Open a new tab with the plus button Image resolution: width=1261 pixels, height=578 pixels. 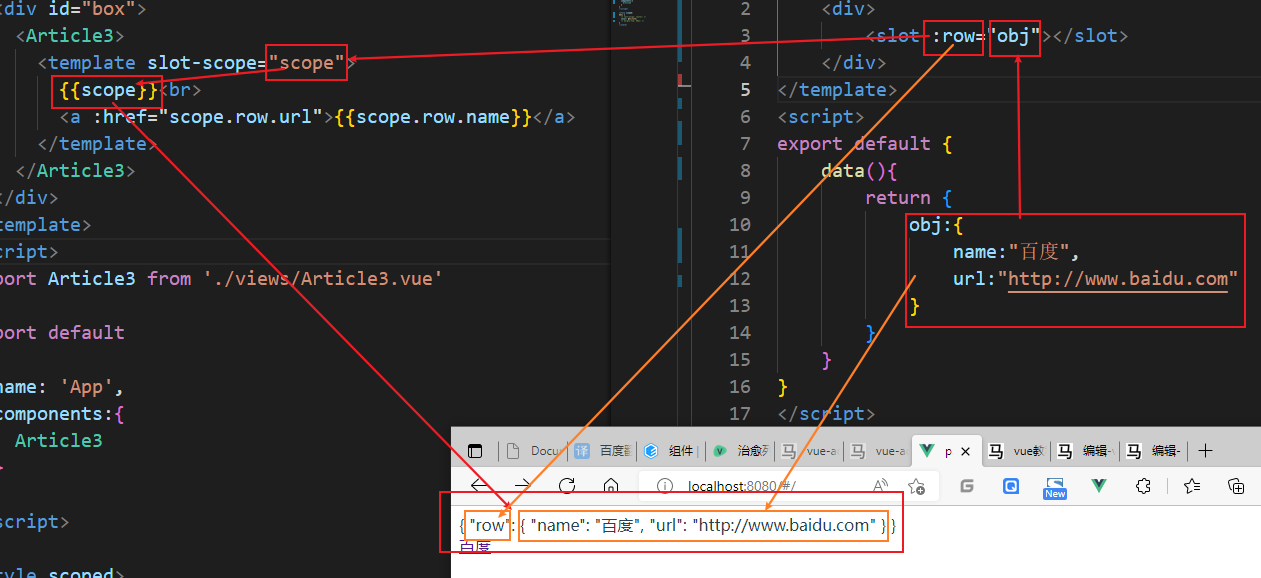1206,450
